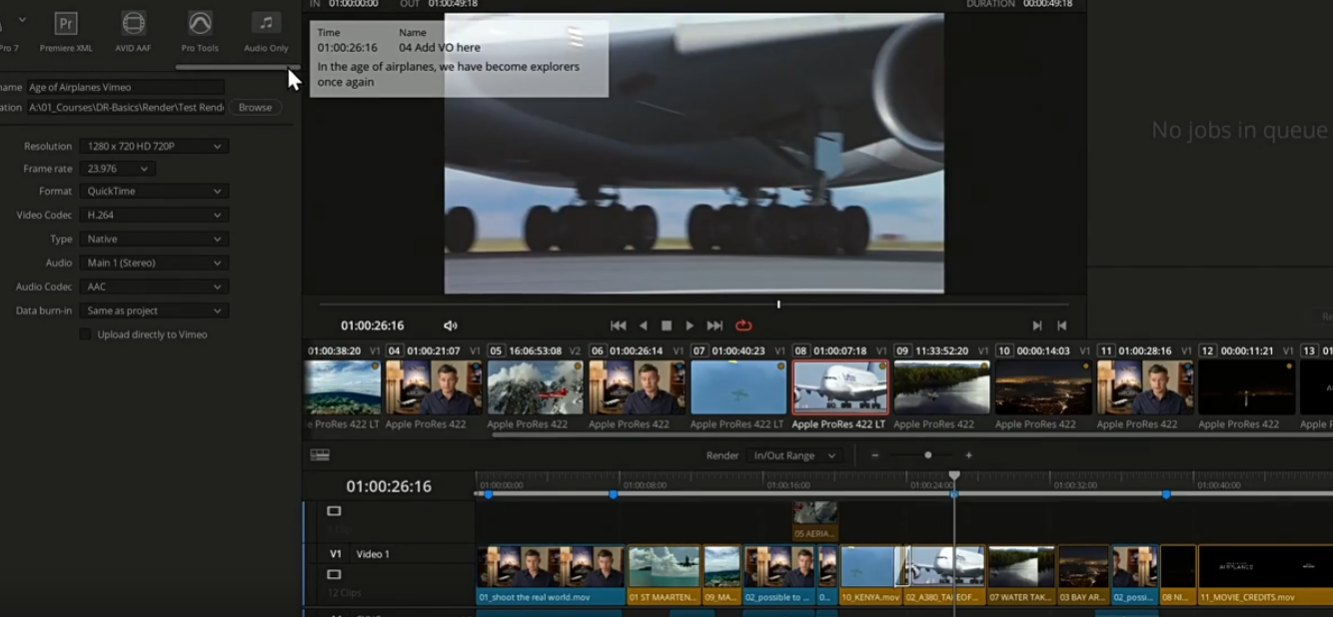Select the 02_A380_TAKEOF timeline clip
This screenshot has width=1333, height=617.
[946, 575]
